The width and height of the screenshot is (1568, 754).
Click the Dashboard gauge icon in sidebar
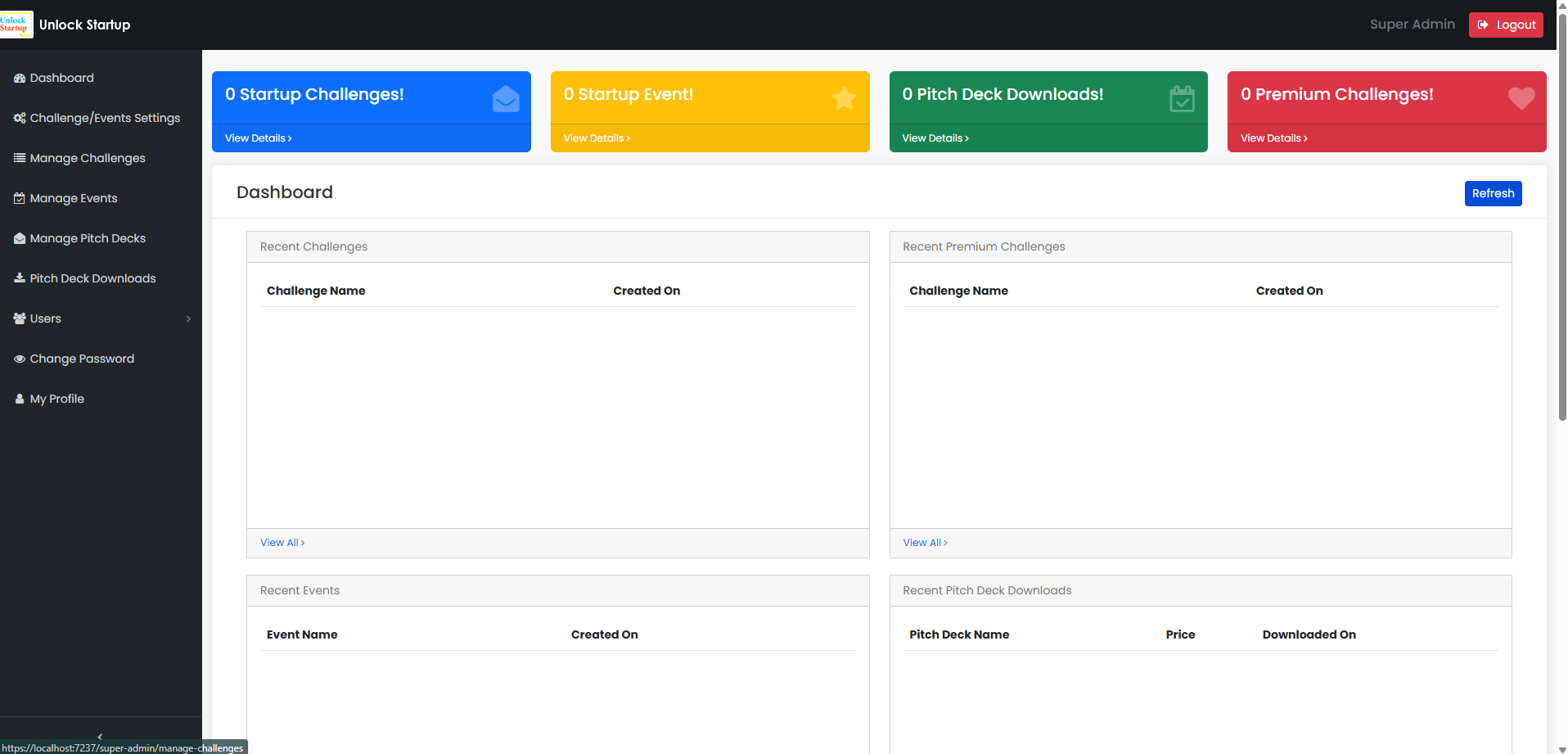point(20,79)
